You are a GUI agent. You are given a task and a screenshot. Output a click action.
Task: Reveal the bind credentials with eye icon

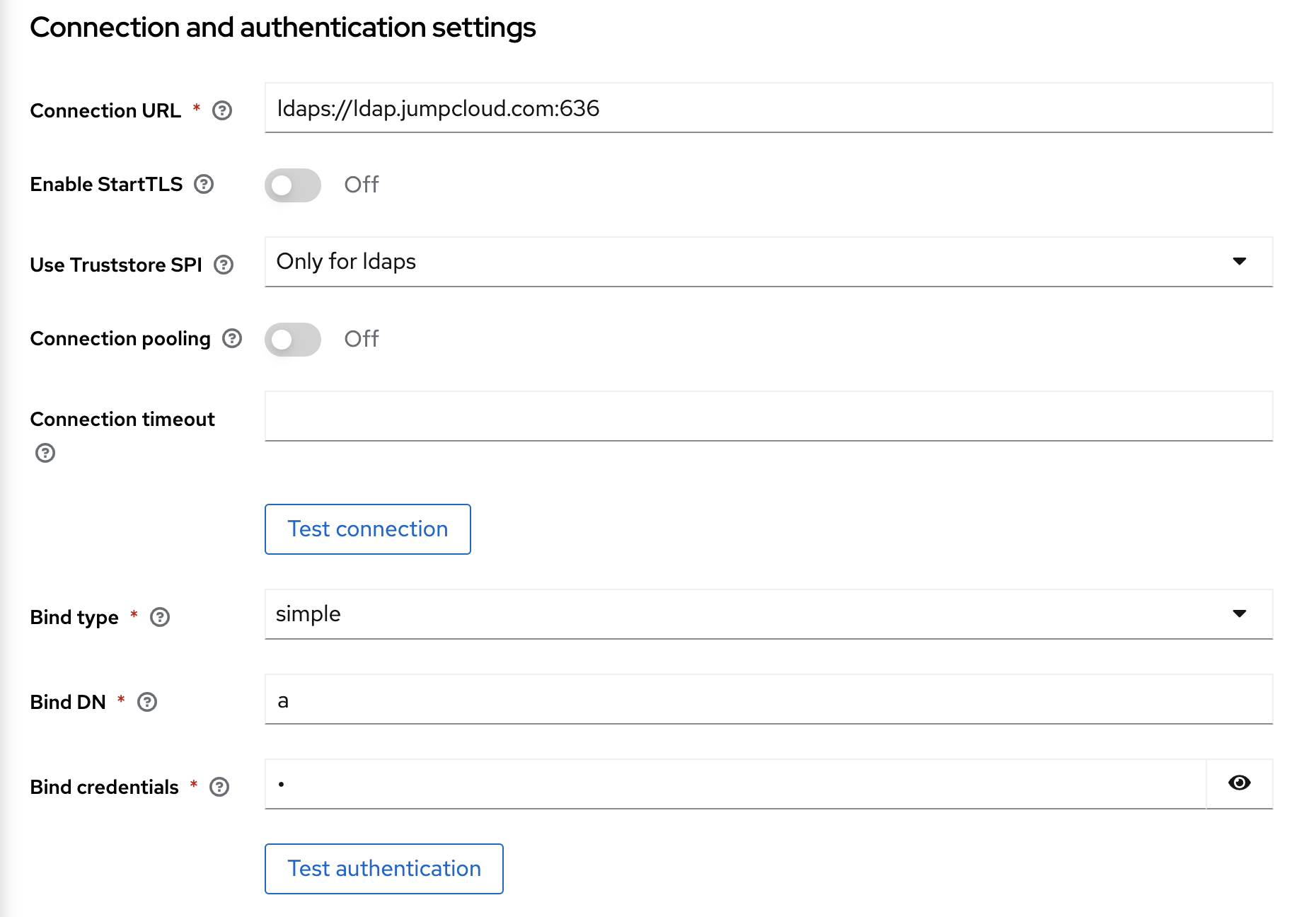click(x=1239, y=783)
